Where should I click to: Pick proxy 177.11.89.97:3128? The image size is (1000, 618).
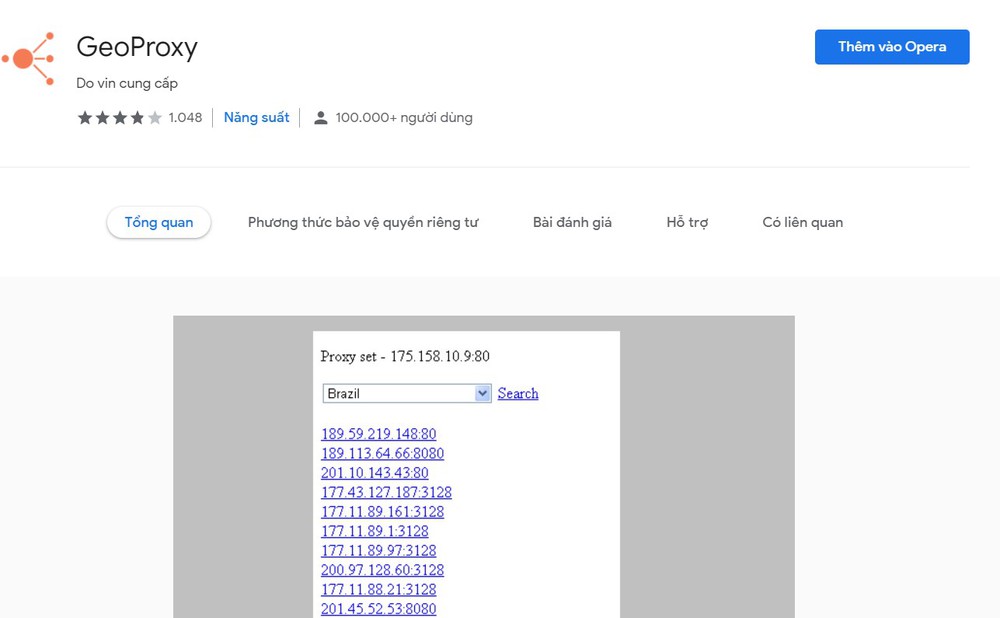pyautogui.click(x=379, y=550)
